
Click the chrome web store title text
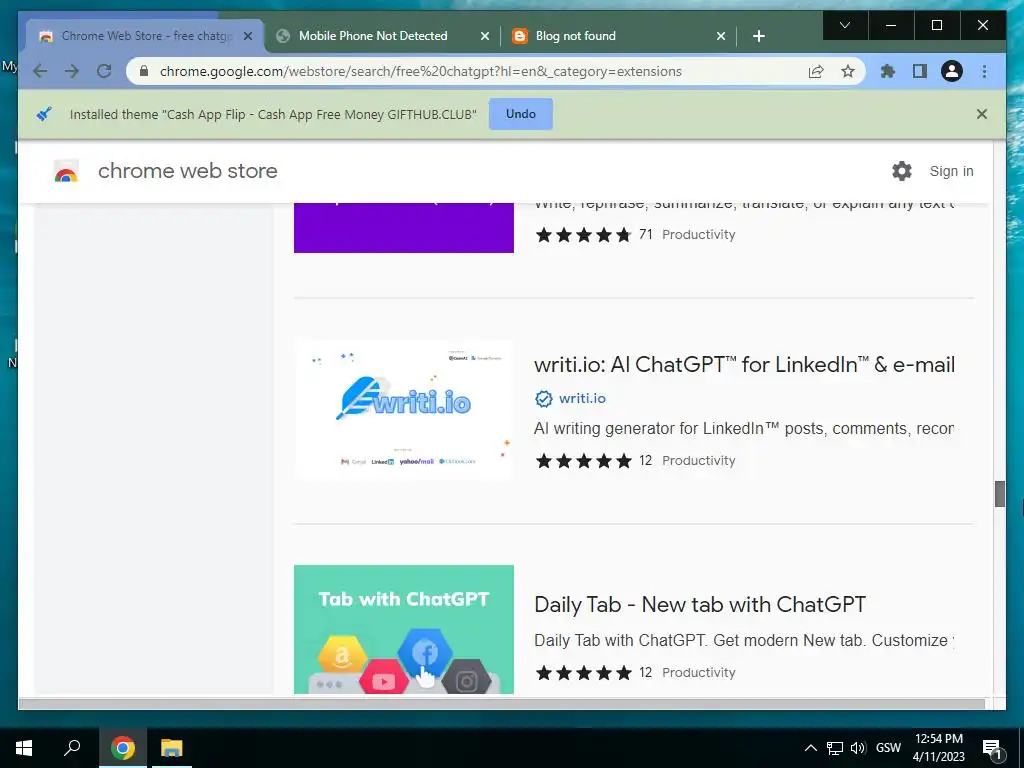click(x=188, y=171)
